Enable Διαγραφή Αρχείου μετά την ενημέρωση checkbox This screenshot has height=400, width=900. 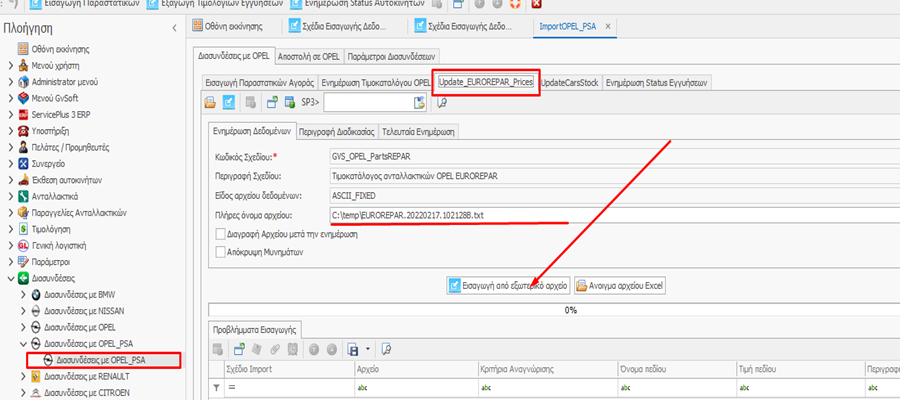point(221,234)
